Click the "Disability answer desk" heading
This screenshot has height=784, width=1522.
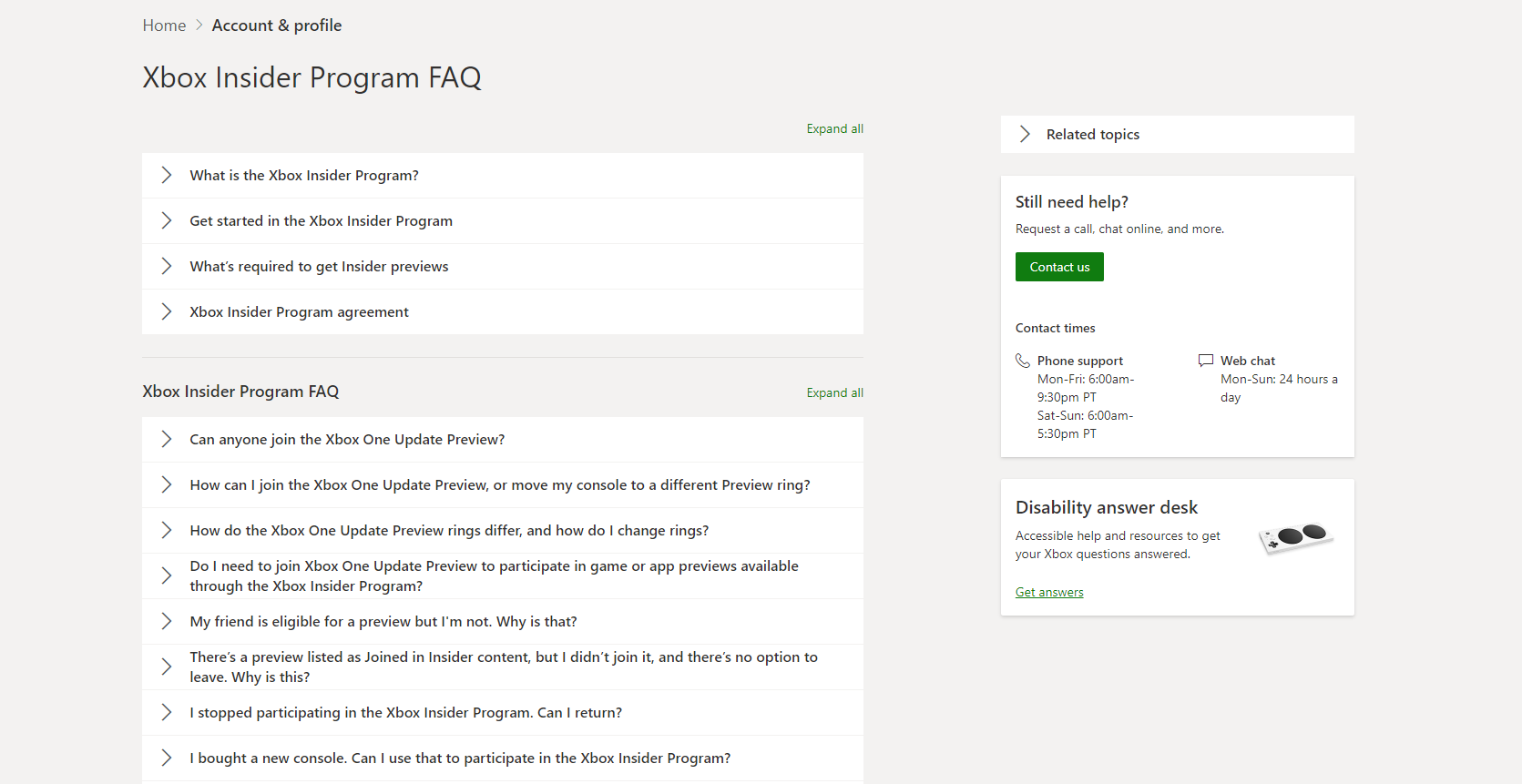click(1107, 508)
